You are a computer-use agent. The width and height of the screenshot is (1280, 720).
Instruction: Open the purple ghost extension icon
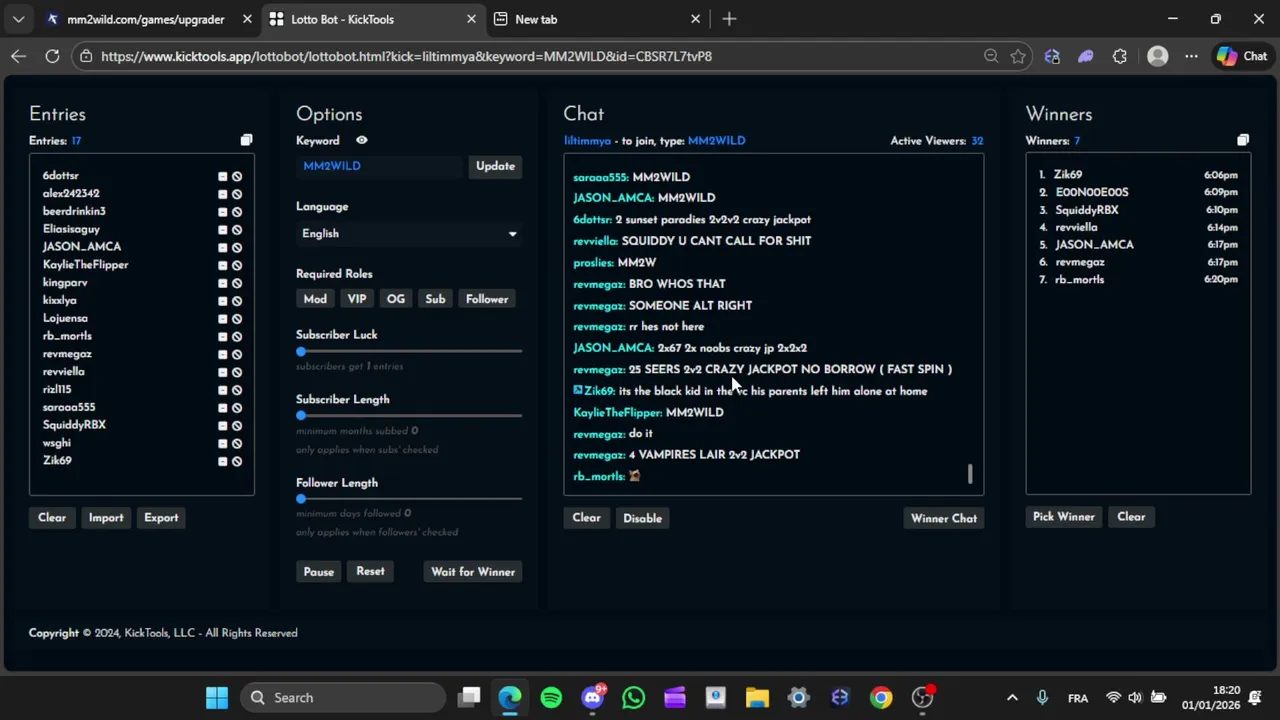[1086, 57]
